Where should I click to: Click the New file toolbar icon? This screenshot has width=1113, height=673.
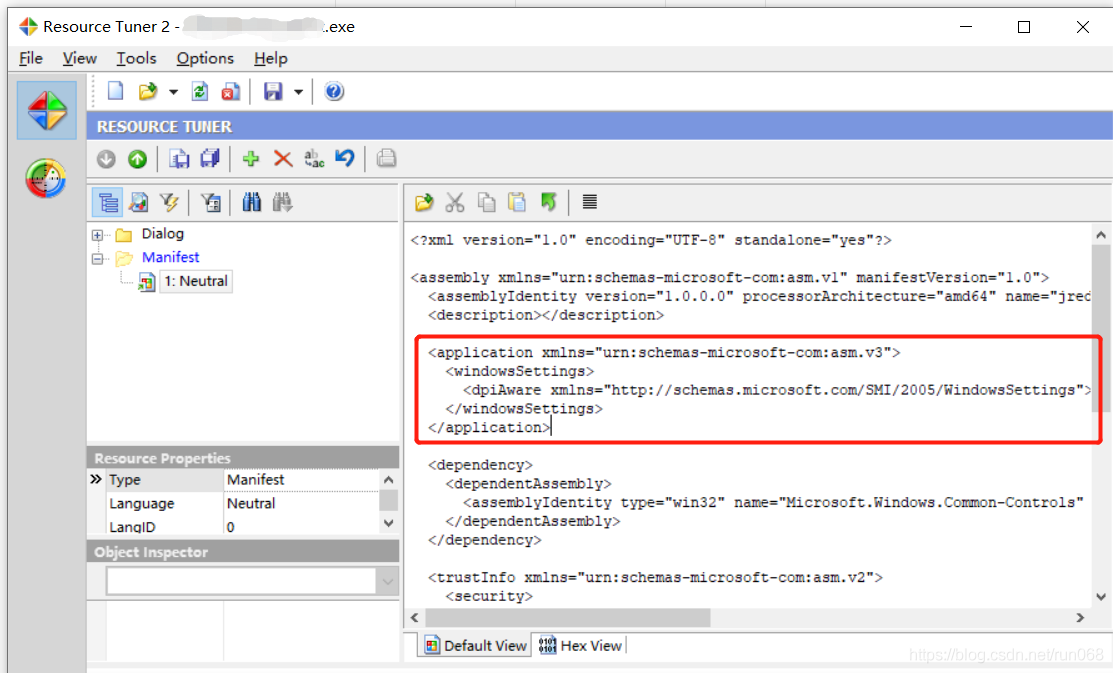pyautogui.click(x=116, y=92)
